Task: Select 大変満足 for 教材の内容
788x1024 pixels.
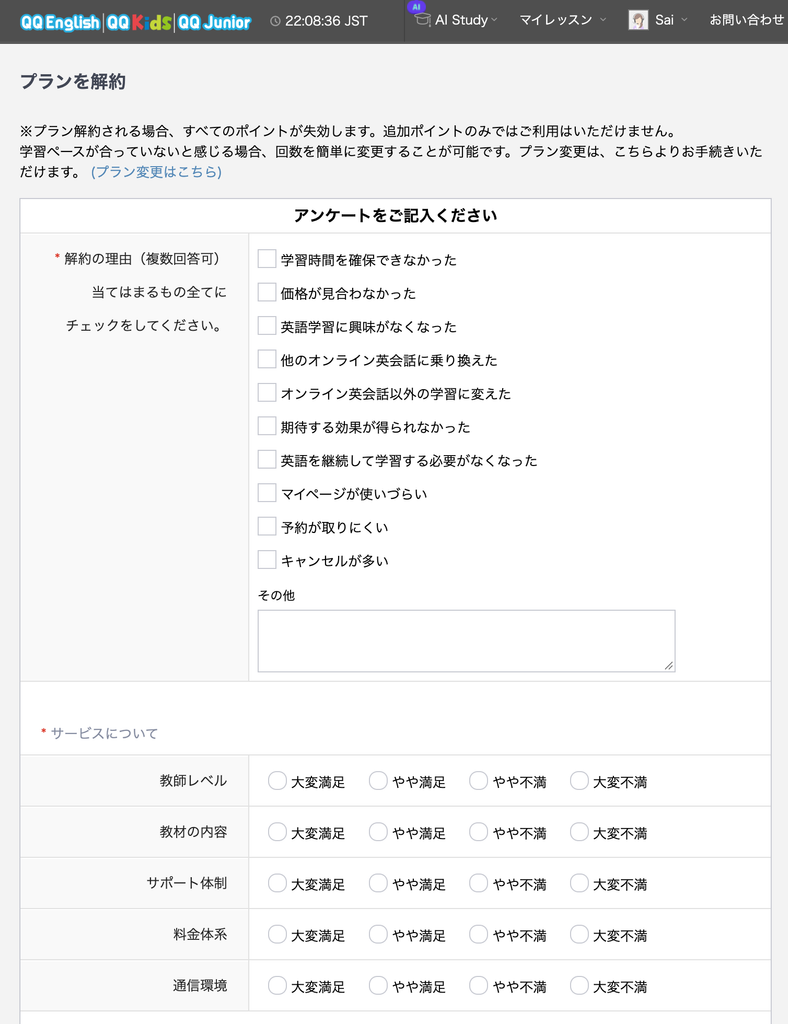Action: (x=277, y=831)
